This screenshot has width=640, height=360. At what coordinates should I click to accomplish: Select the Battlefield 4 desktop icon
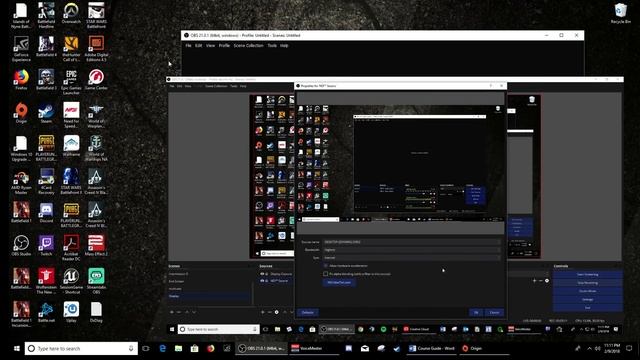[x=46, y=47]
